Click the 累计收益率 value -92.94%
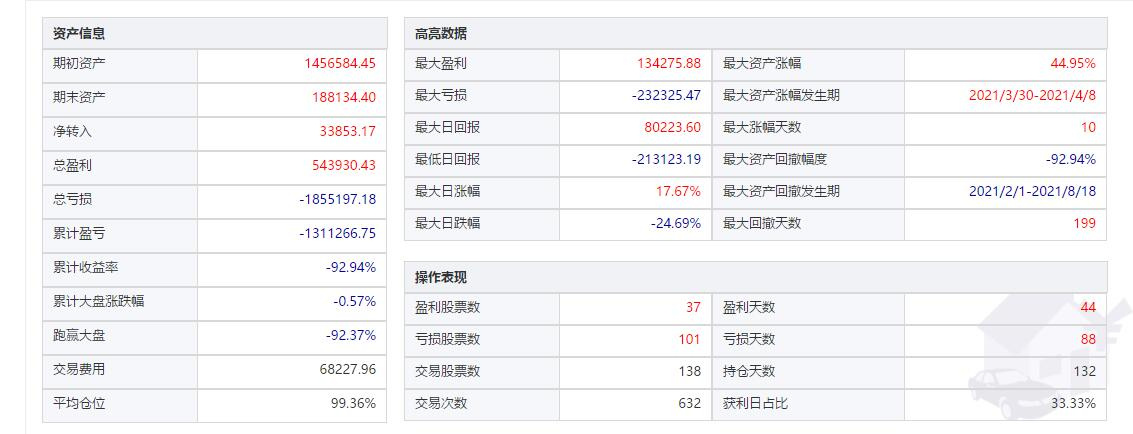Screen dimensions: 1133x434 coord(350,267)
